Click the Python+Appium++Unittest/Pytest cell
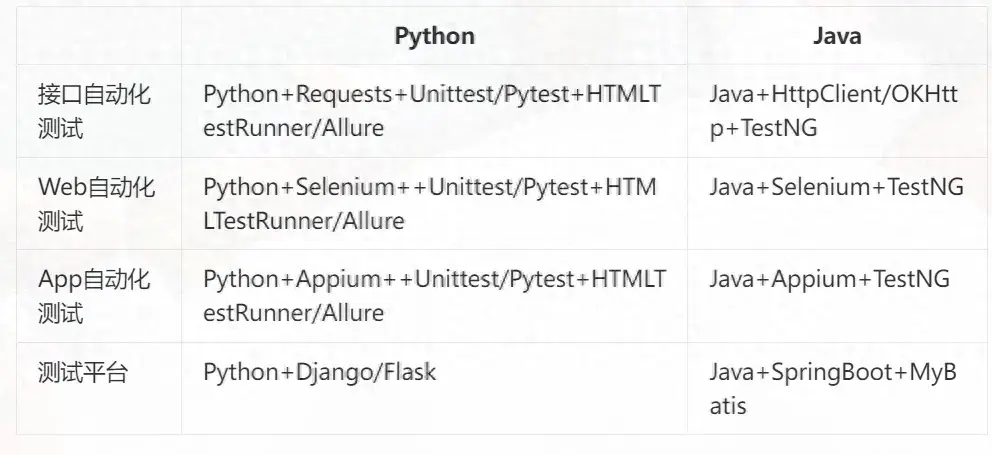Viewport: 992px width, 455px height. tap(433, 296)
